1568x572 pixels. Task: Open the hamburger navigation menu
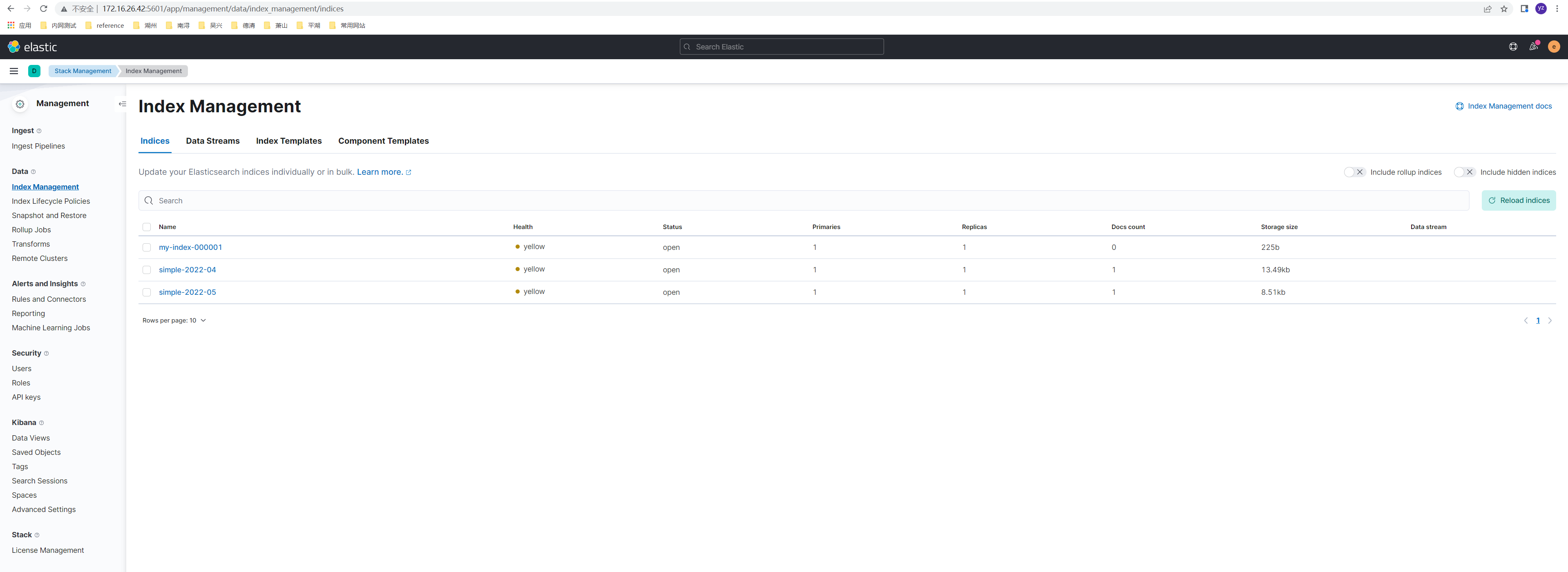(14, 71)
